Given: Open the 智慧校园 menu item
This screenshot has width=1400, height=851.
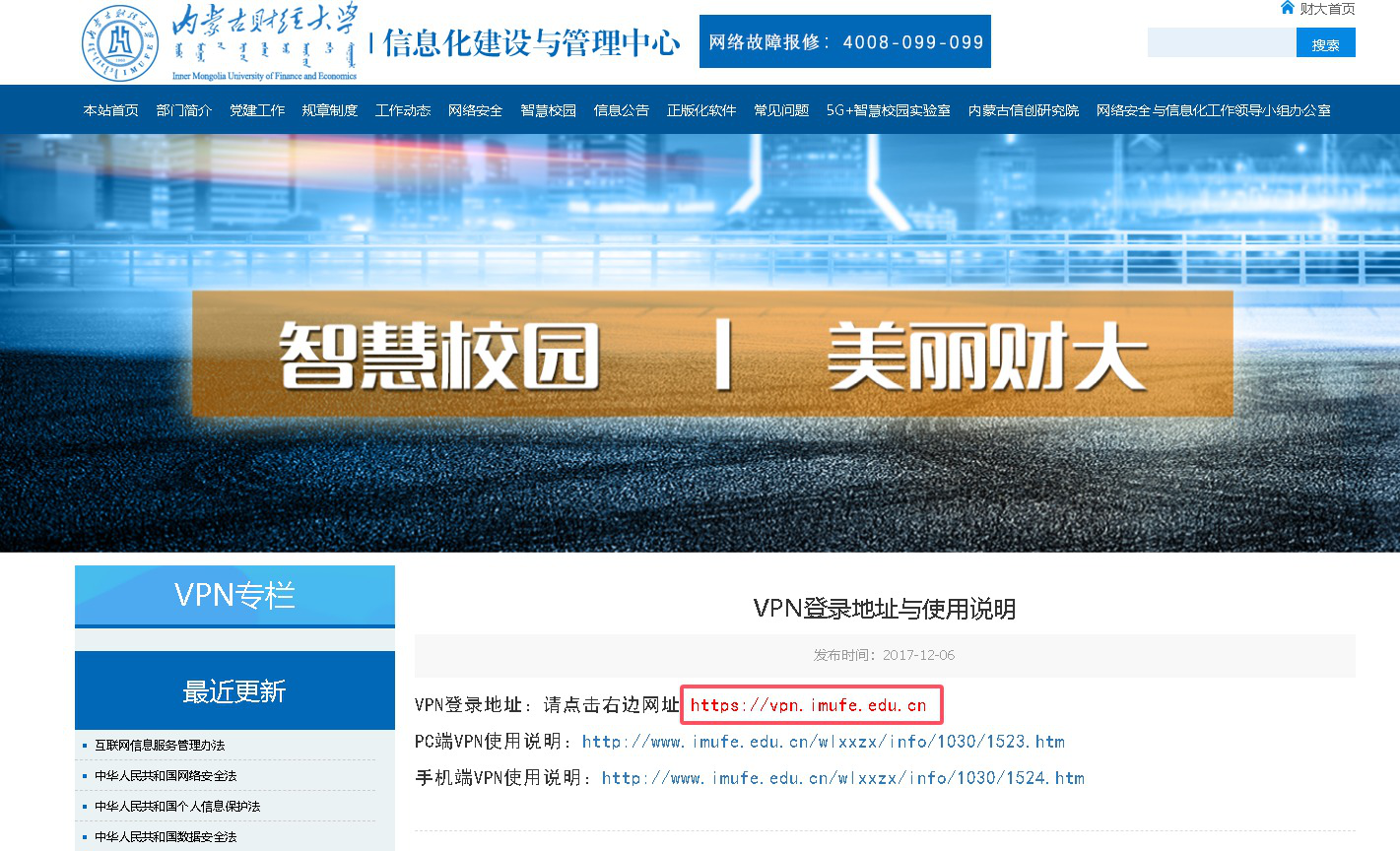Looking at the screenshot, I should pos(548,110).
